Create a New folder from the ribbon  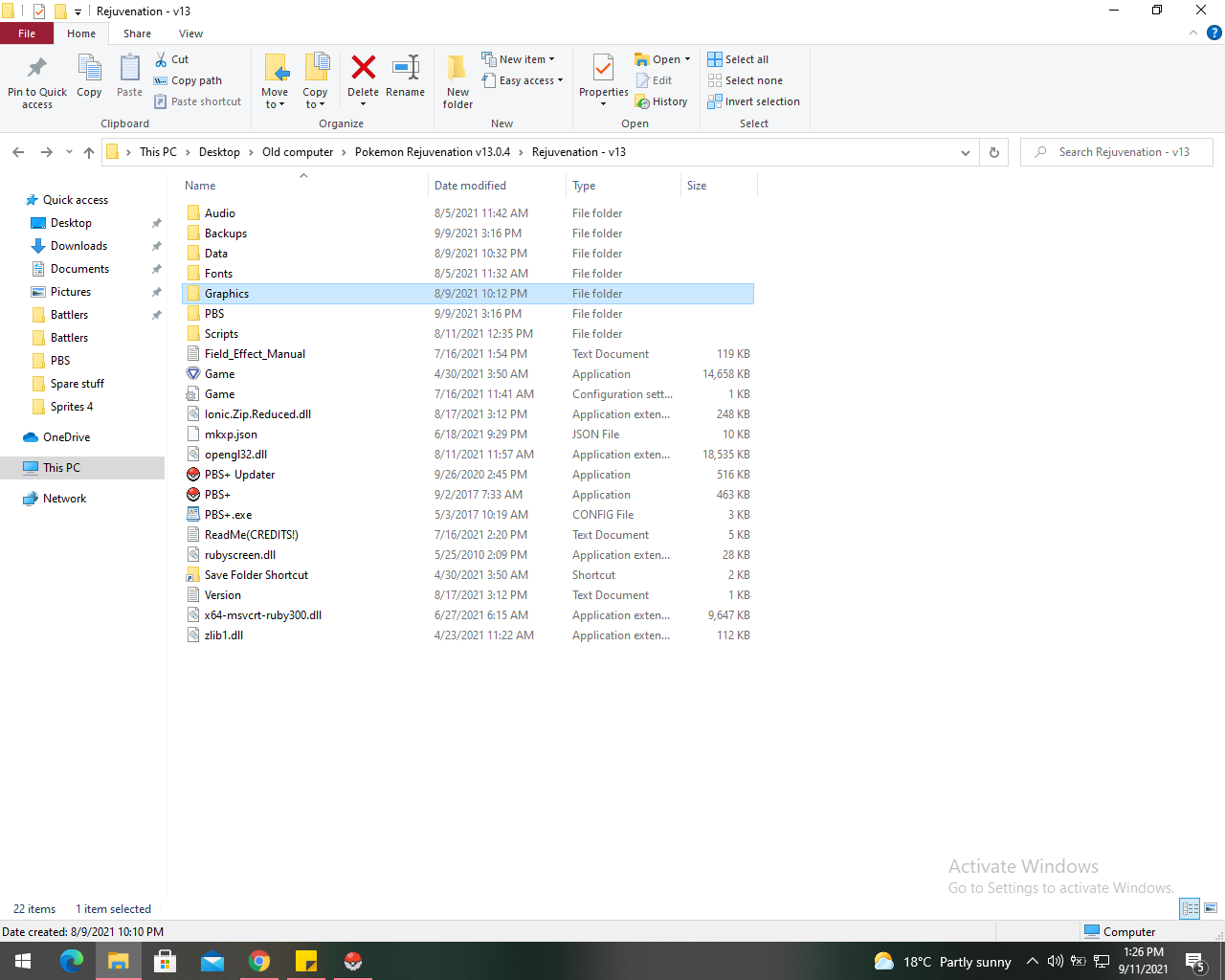tap(457, 80)
